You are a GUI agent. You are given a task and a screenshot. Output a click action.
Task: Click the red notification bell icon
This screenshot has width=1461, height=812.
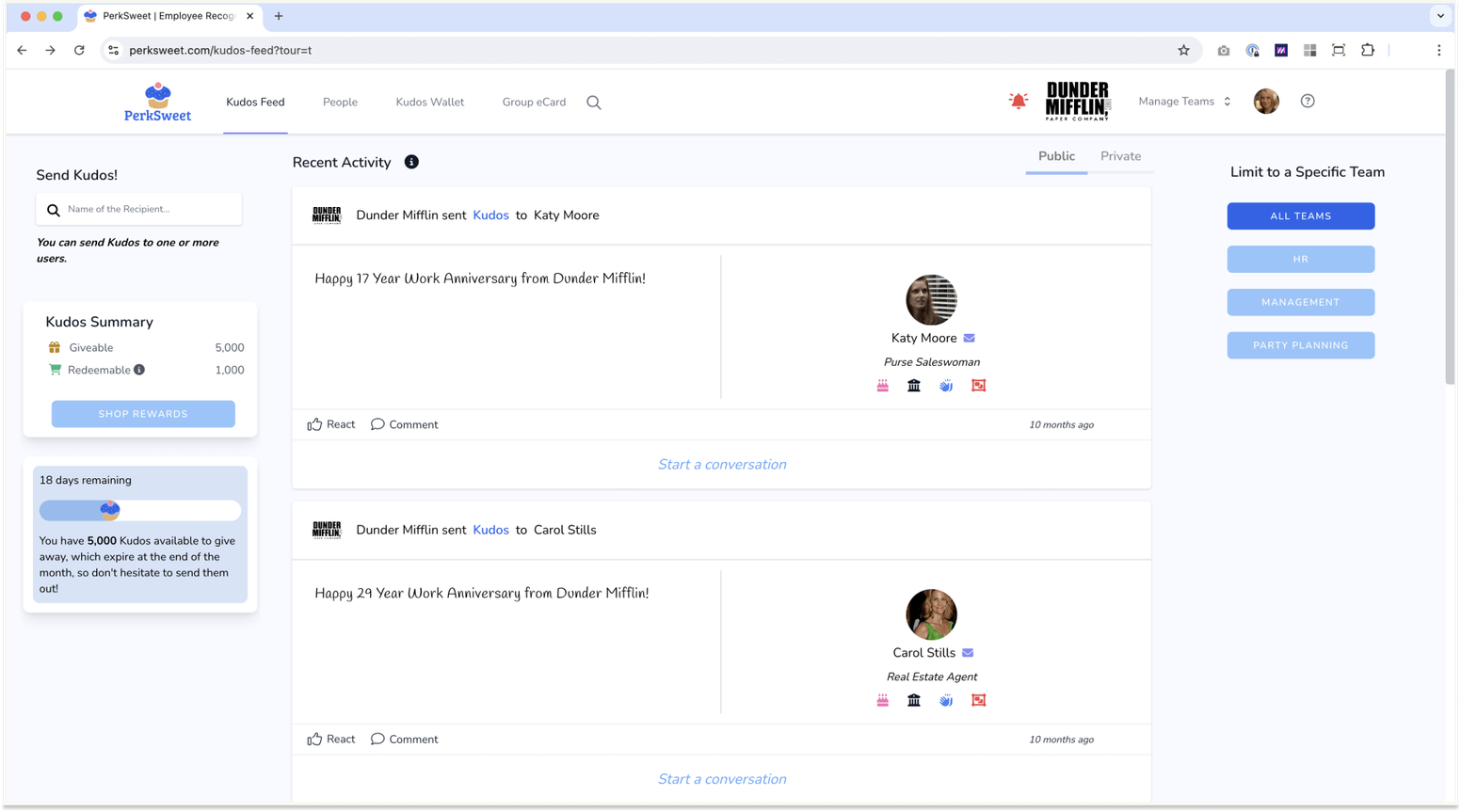[1018, 101]
